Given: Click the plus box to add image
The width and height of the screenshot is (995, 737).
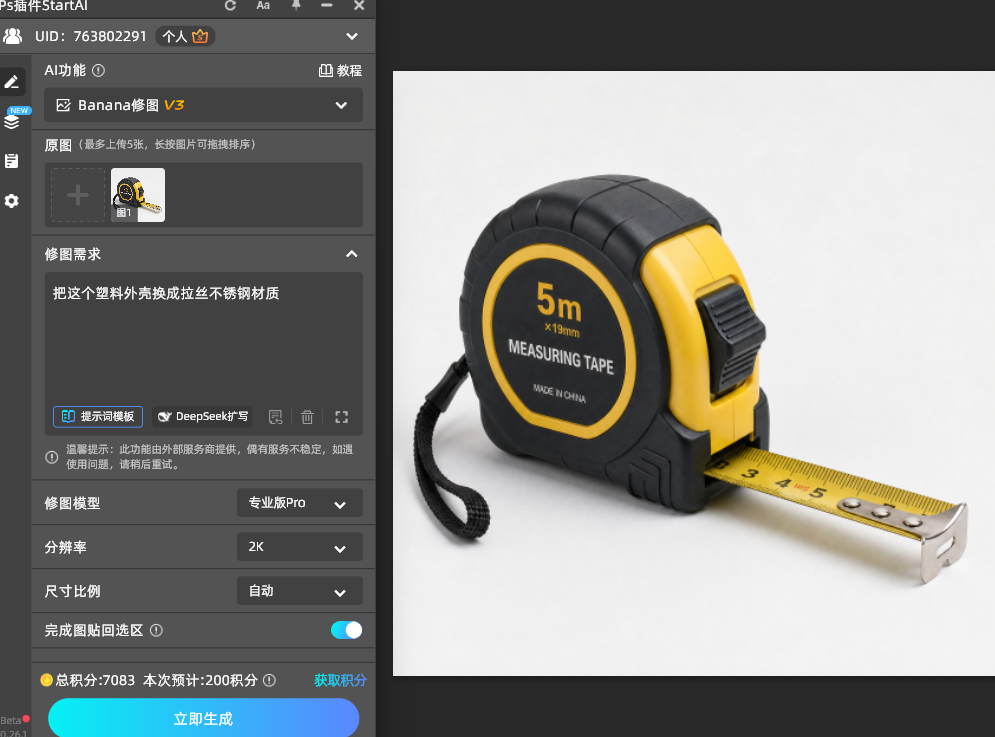Looking at the screenshot, I should (78, 195).
